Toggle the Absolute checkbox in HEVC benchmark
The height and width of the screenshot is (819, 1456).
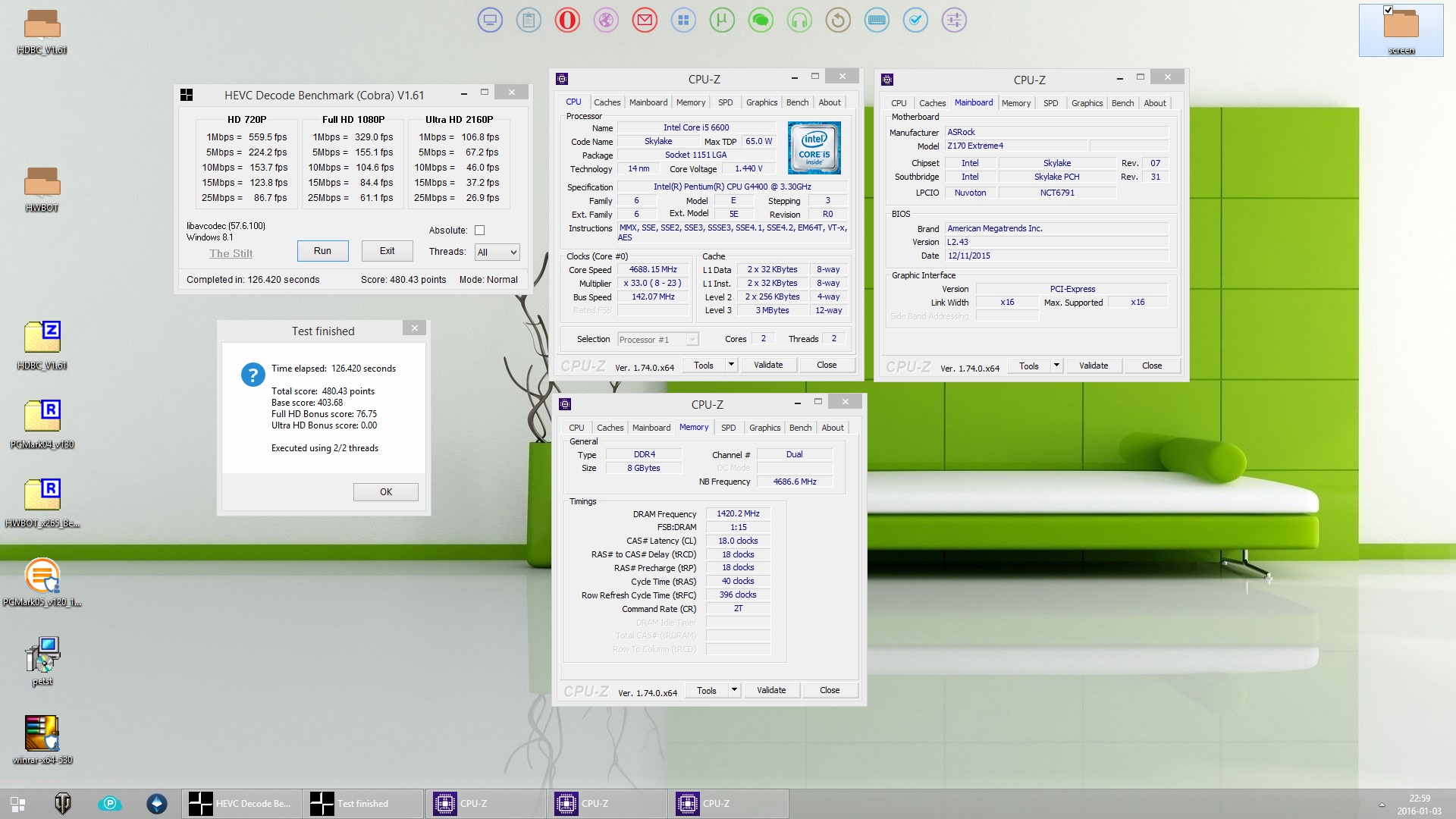tap(479, 231)
